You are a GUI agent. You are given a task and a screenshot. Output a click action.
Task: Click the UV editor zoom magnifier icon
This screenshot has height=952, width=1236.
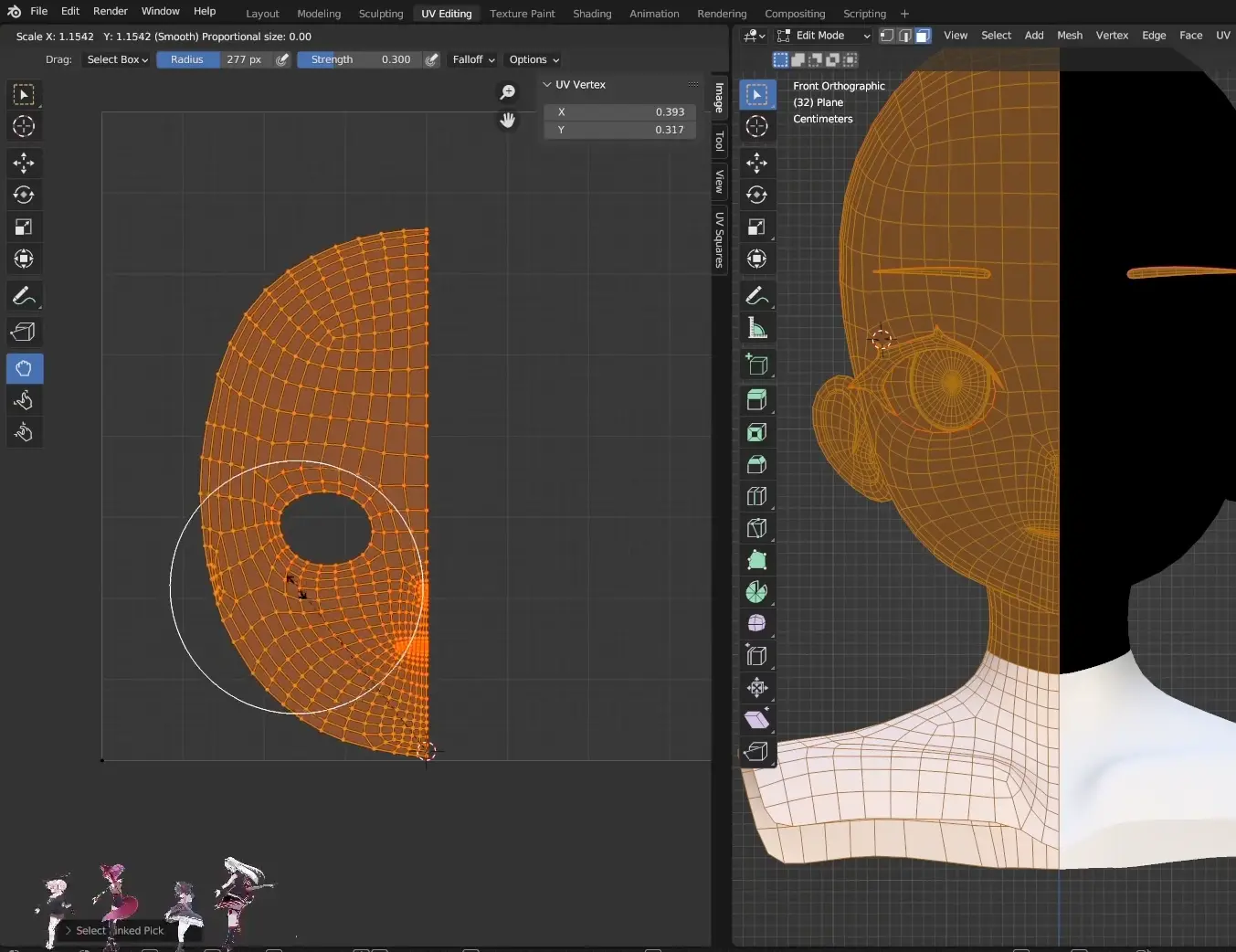coord(508,92)
